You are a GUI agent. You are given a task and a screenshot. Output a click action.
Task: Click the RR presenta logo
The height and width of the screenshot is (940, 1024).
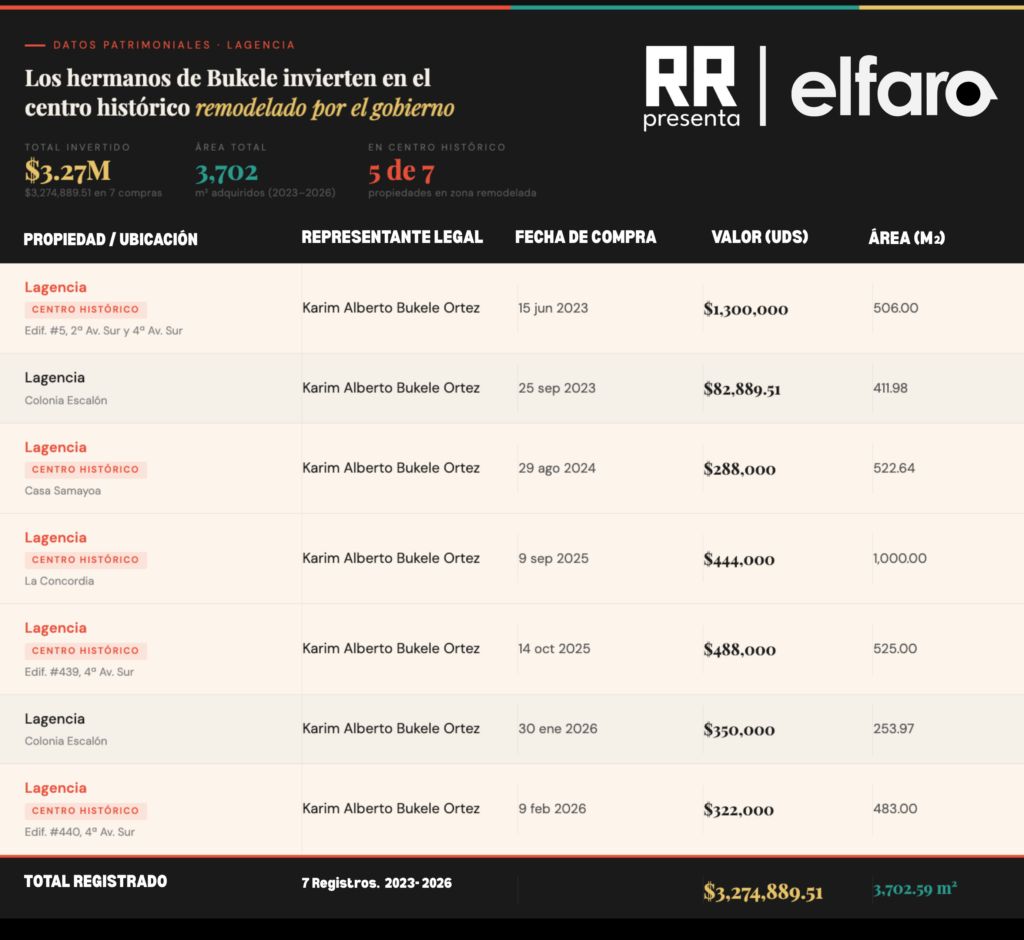pyautogui.click(x=691, y=88)
